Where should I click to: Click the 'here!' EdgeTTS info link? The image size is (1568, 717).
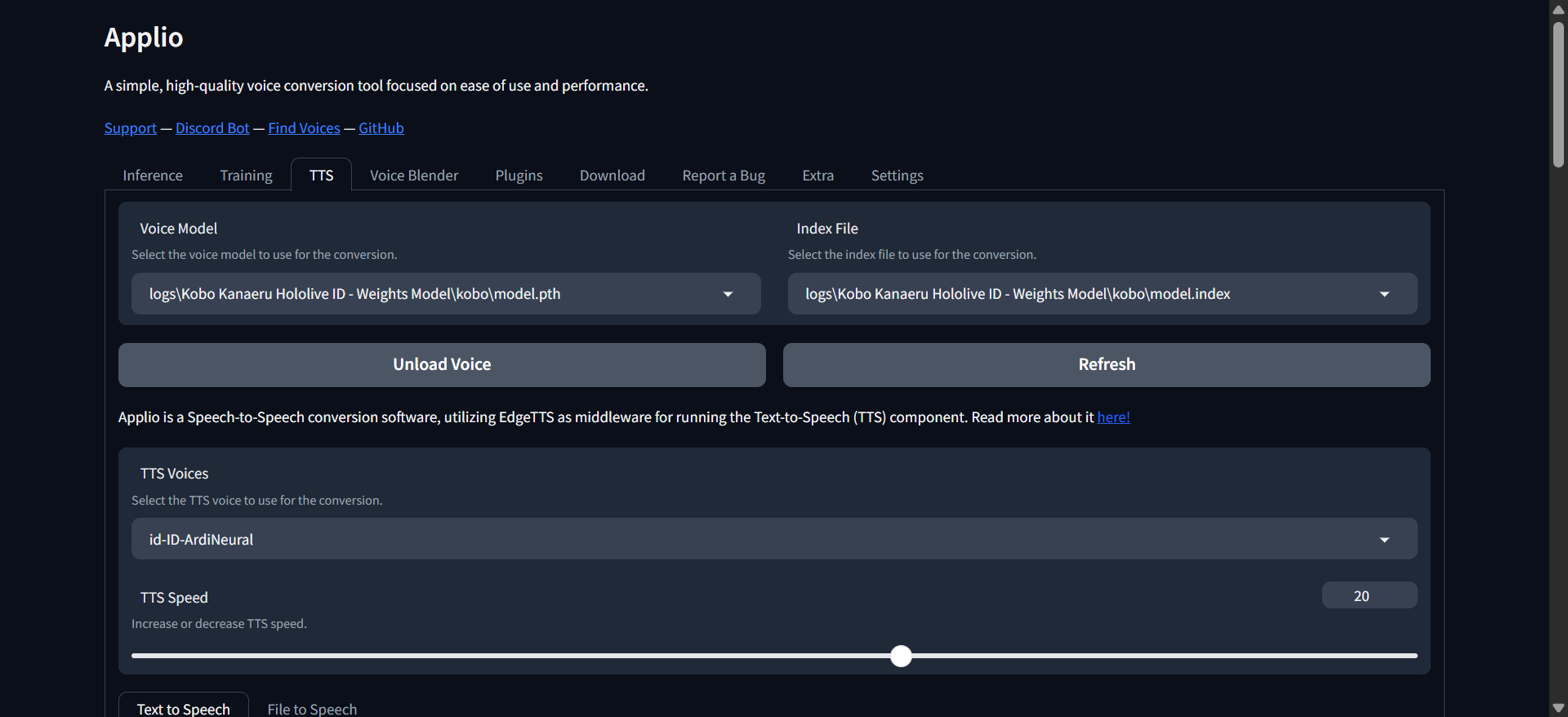click(1113, 417)
